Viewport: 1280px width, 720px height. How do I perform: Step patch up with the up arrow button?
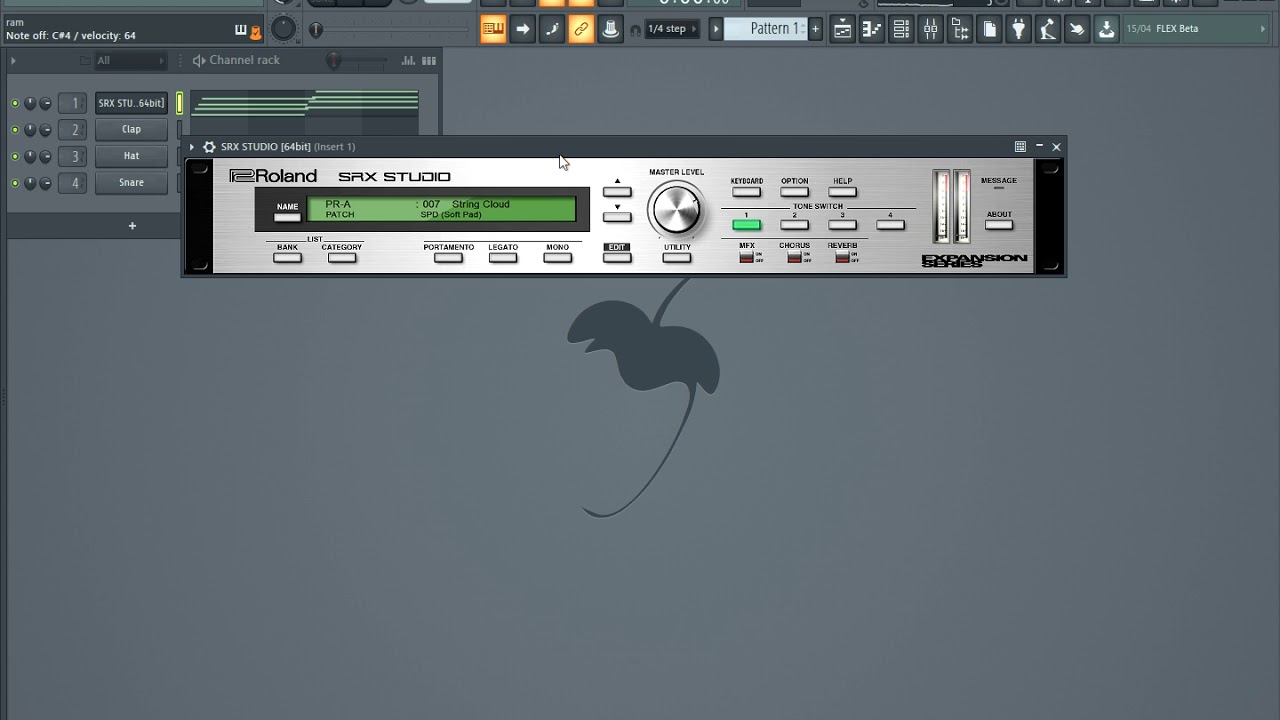[x=617, y=191]
